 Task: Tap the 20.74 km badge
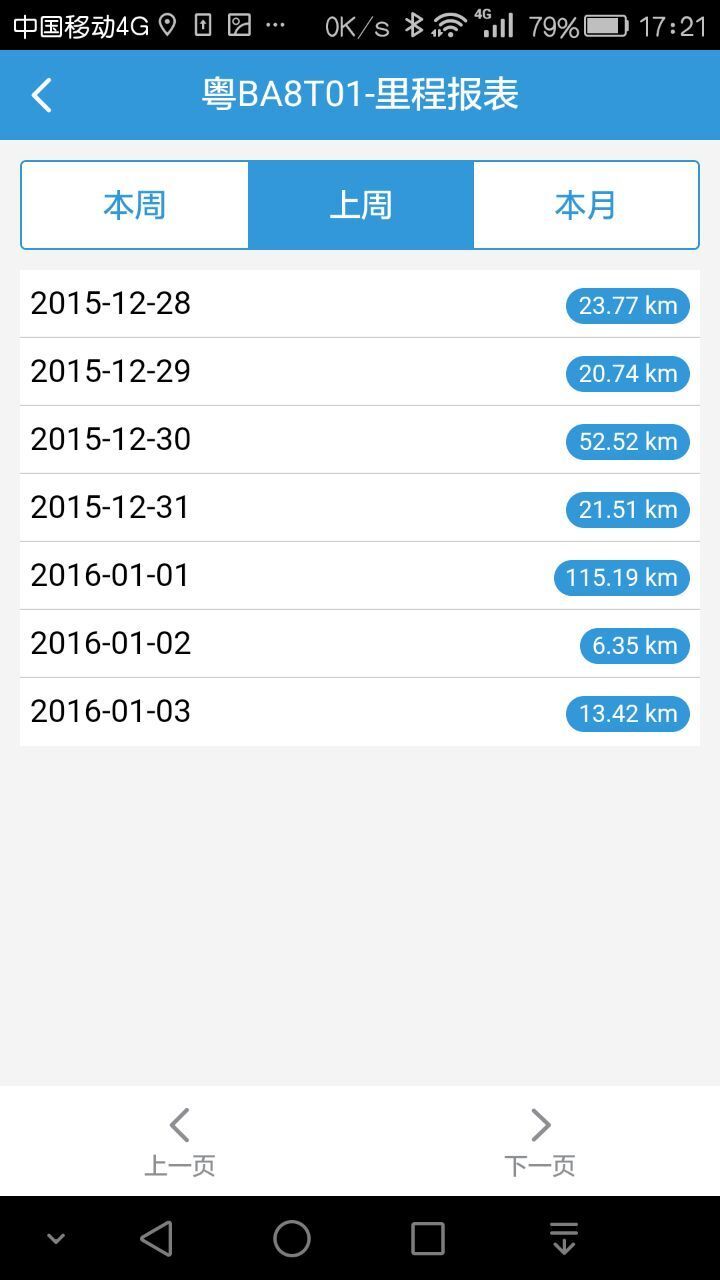(x=628, y=373)
